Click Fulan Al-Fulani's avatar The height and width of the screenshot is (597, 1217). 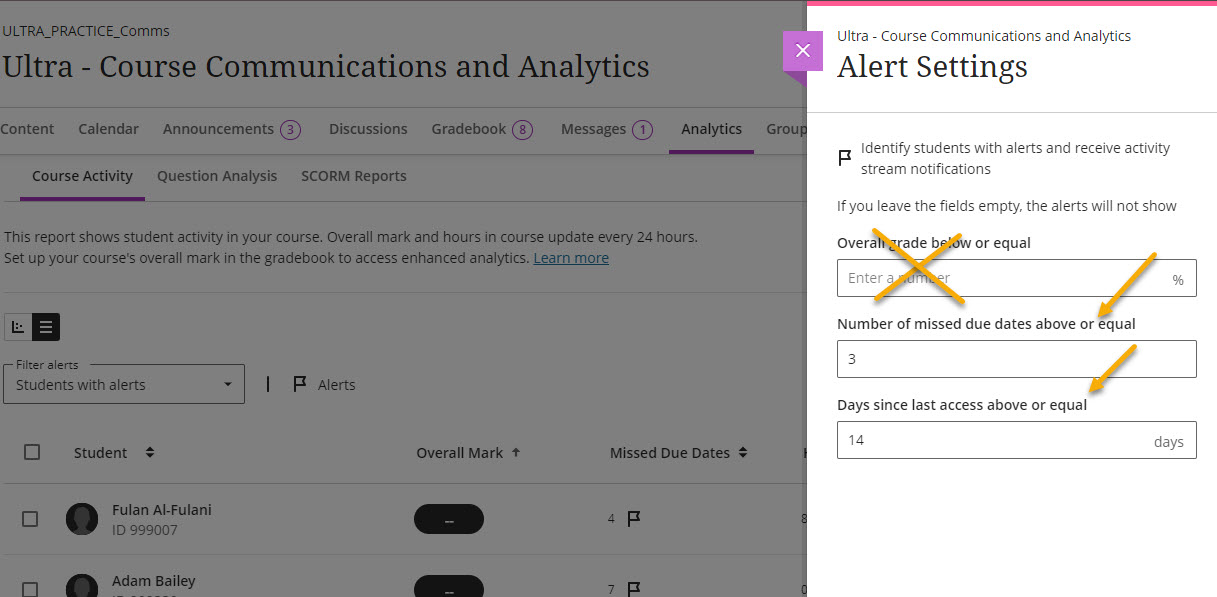pos(82,519)
